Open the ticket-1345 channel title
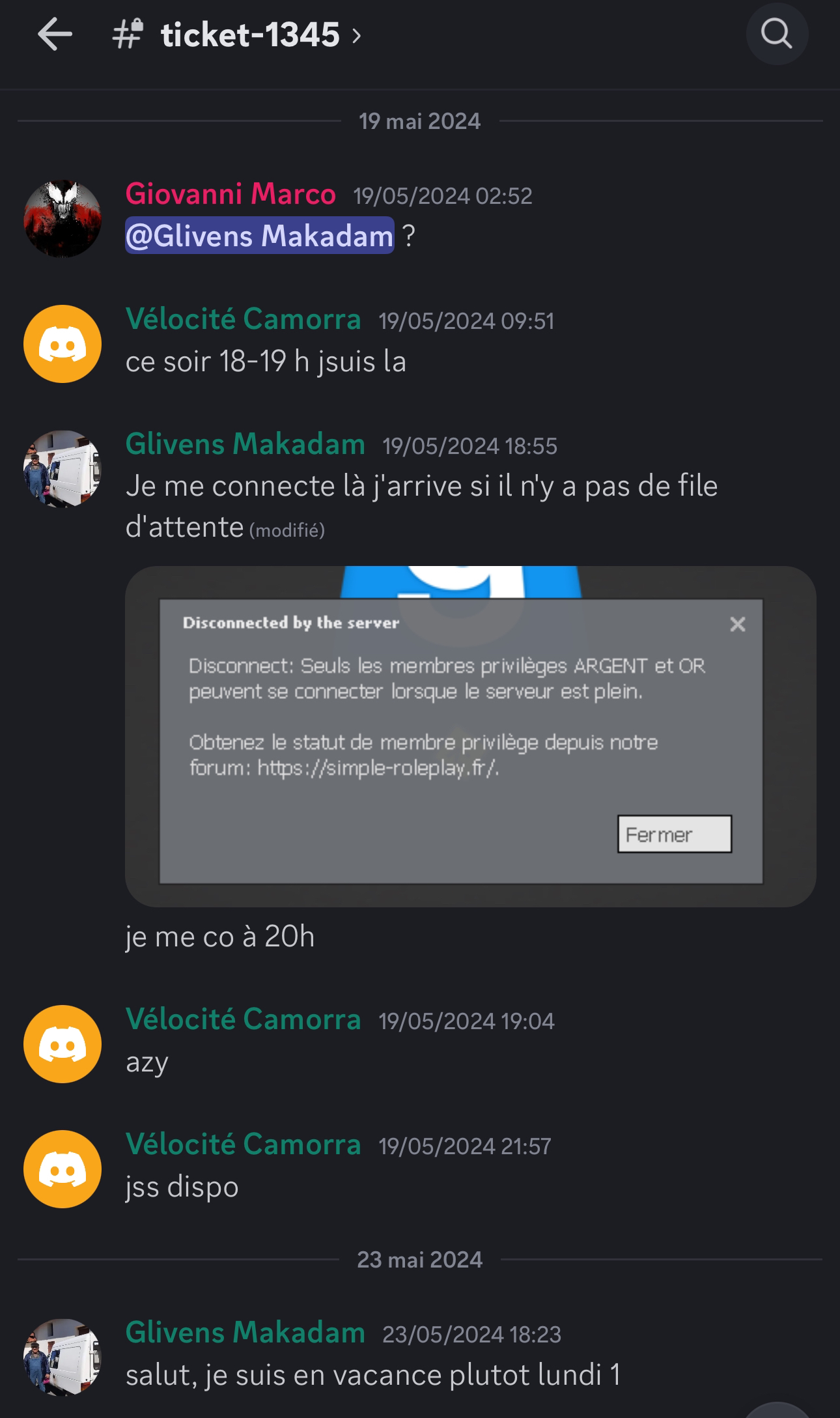 coord(250,35)
